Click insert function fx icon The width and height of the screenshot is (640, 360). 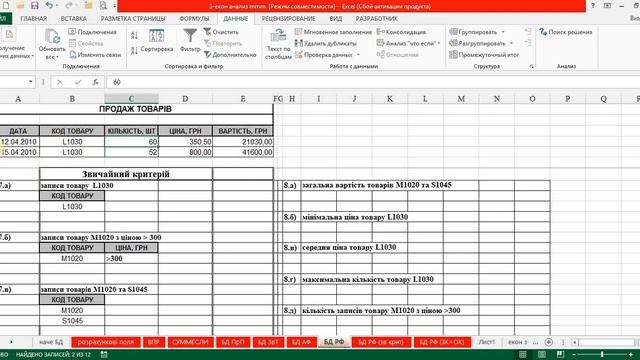pyautogui.click(x=95, y=82)
